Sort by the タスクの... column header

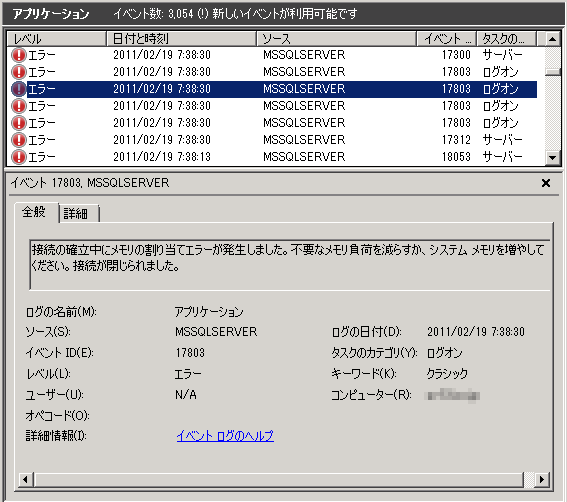507,39
